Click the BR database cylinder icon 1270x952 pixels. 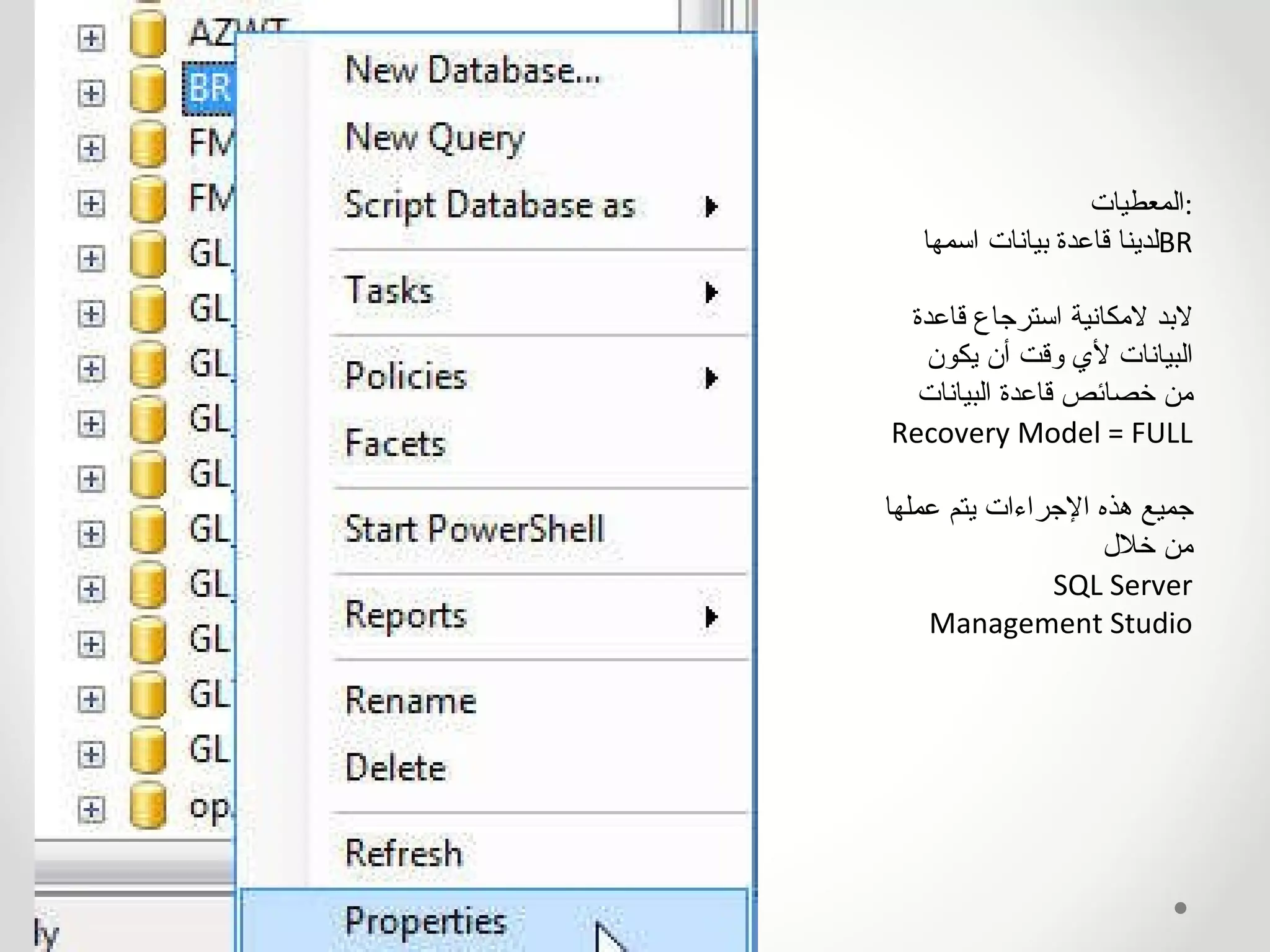(148, 90)
